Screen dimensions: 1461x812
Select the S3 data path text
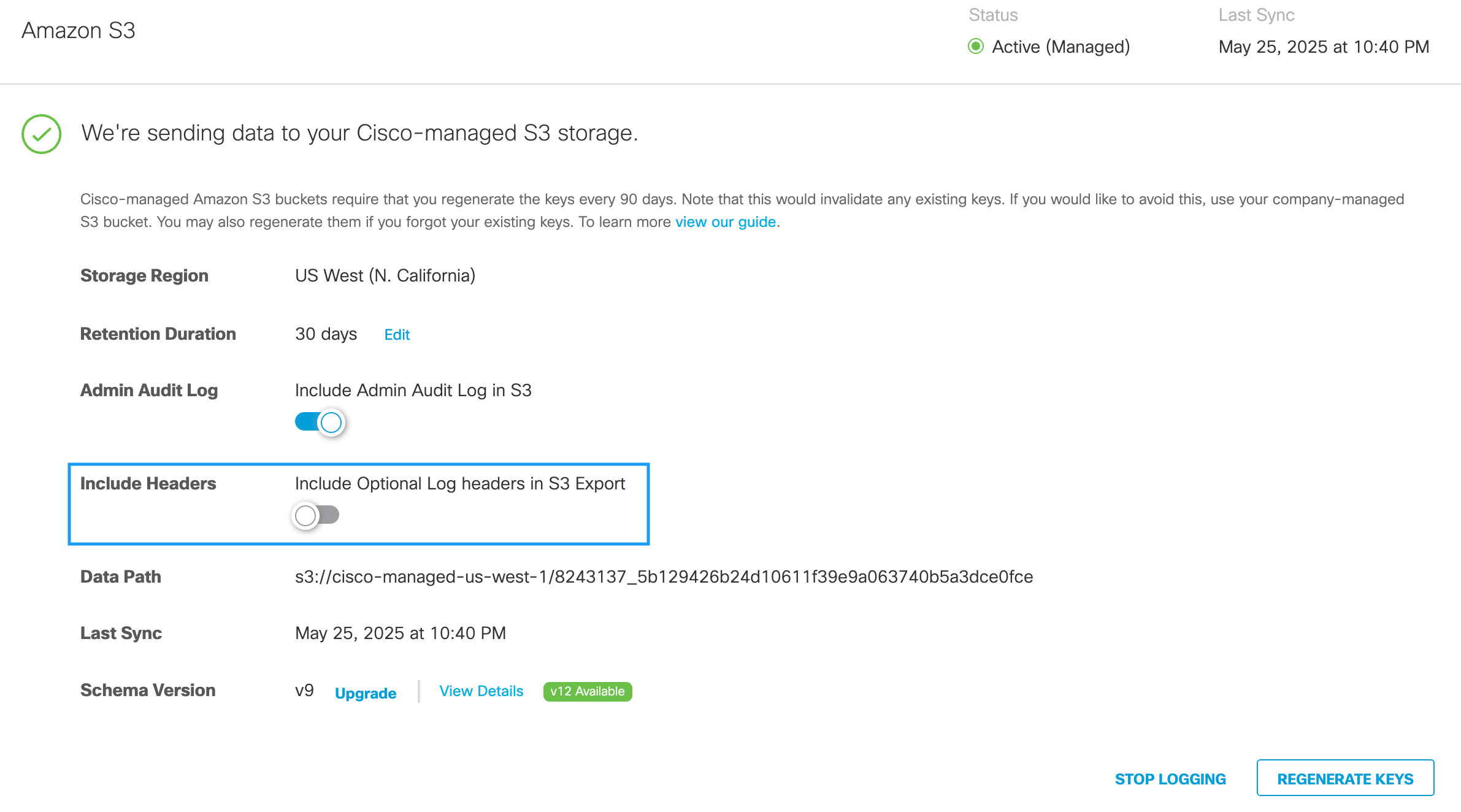pyautogui.click(x=664, y=576)
